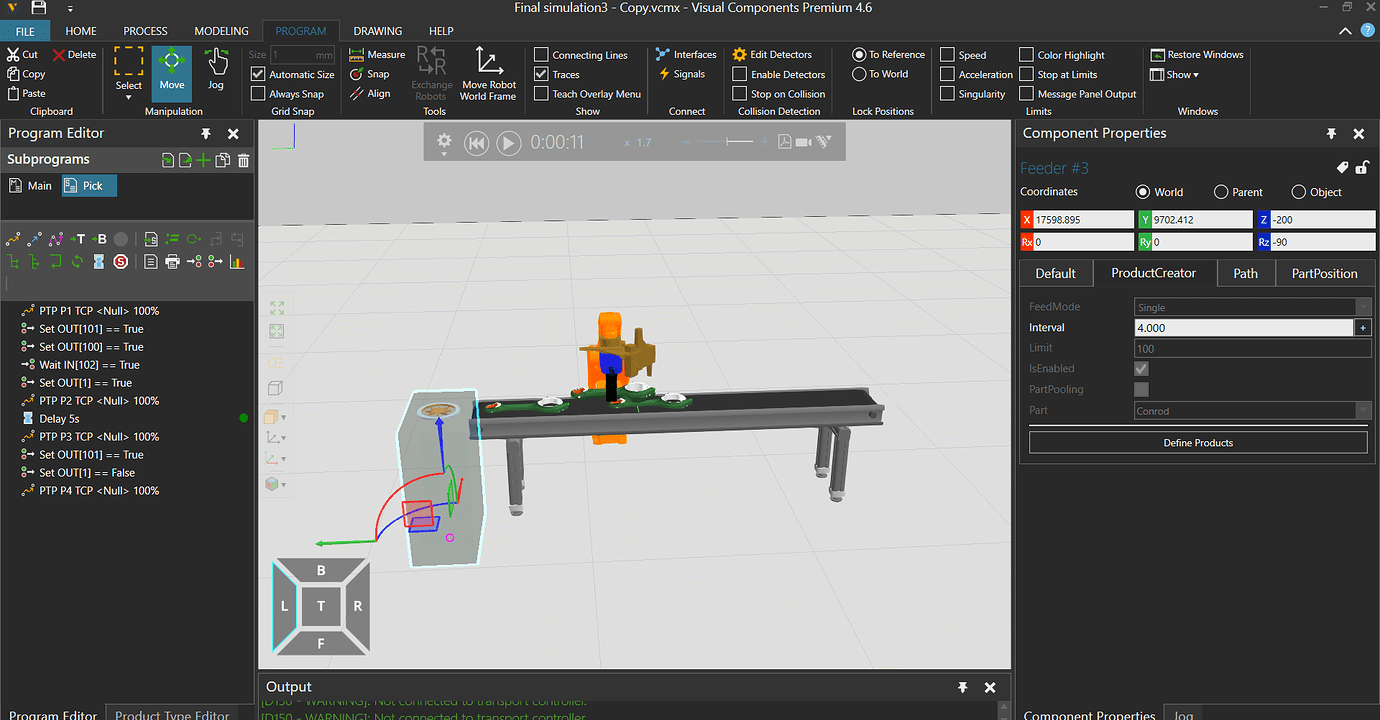Delete subprogram using the trash icon
Viewport: 1380px width, 720px height.
coord(243,160)
